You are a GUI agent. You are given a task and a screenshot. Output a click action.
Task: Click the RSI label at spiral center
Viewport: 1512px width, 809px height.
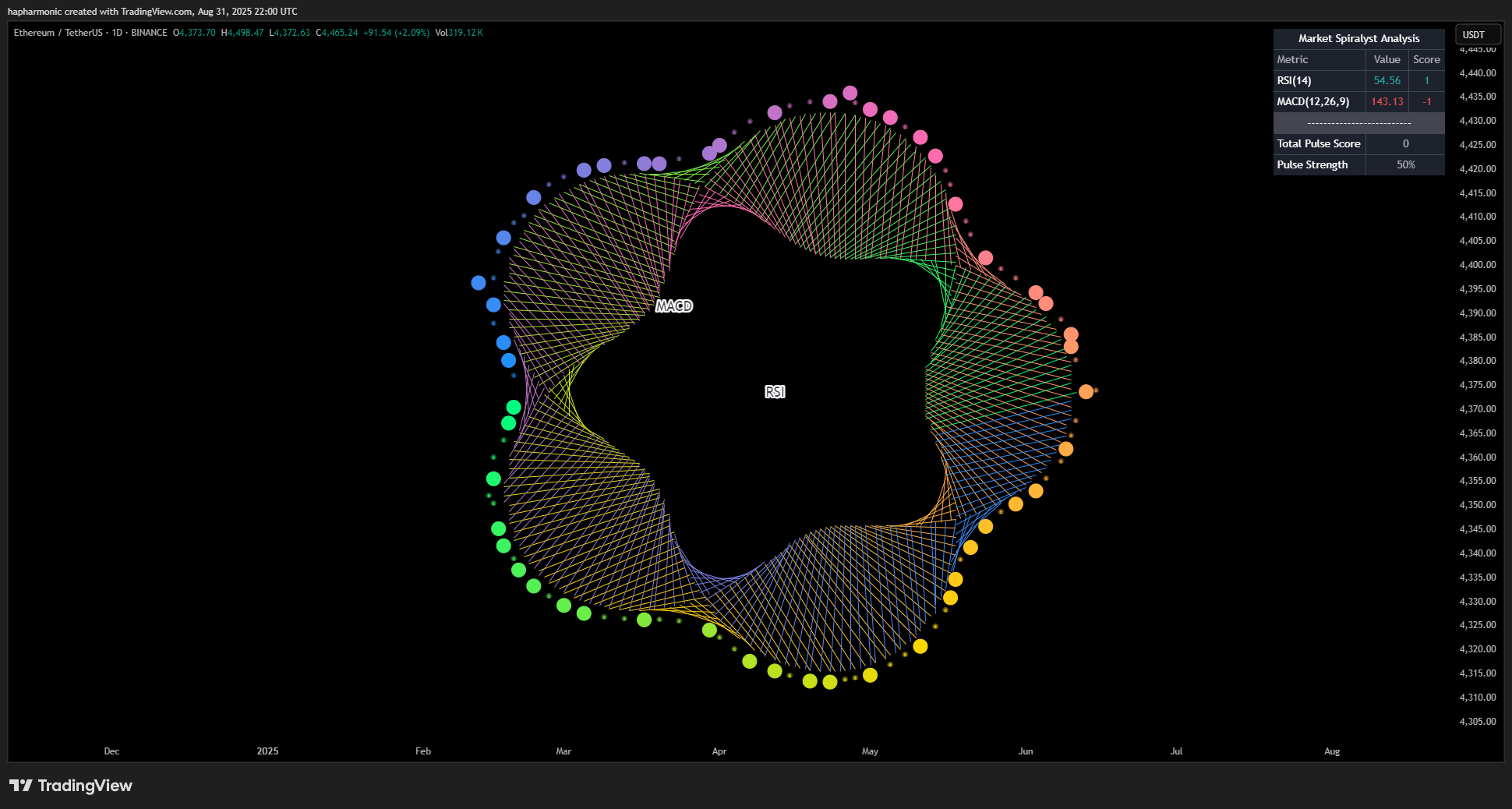[x=775, y=392]
